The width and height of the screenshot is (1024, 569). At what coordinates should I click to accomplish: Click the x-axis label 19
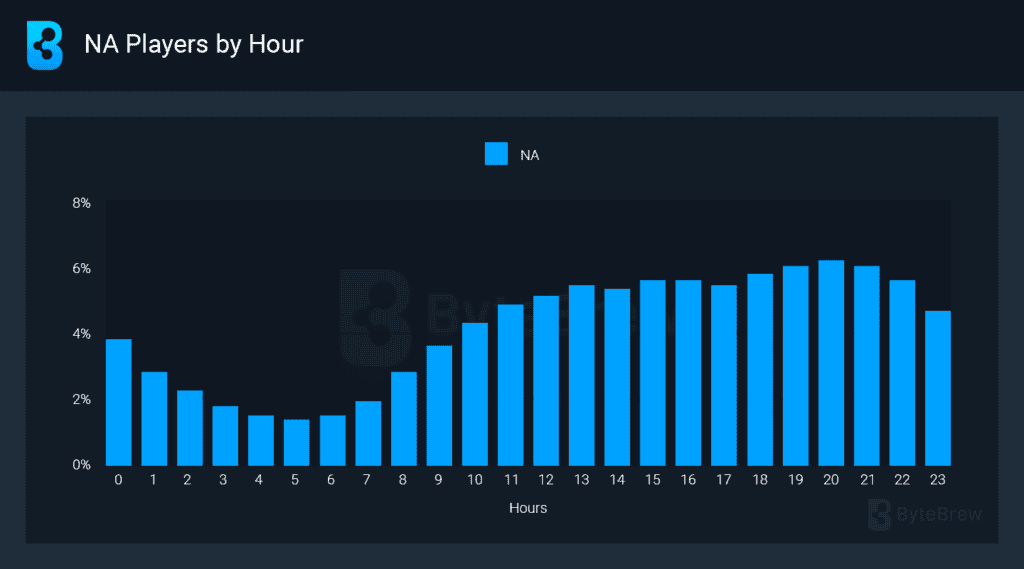(x=795, y=481)
